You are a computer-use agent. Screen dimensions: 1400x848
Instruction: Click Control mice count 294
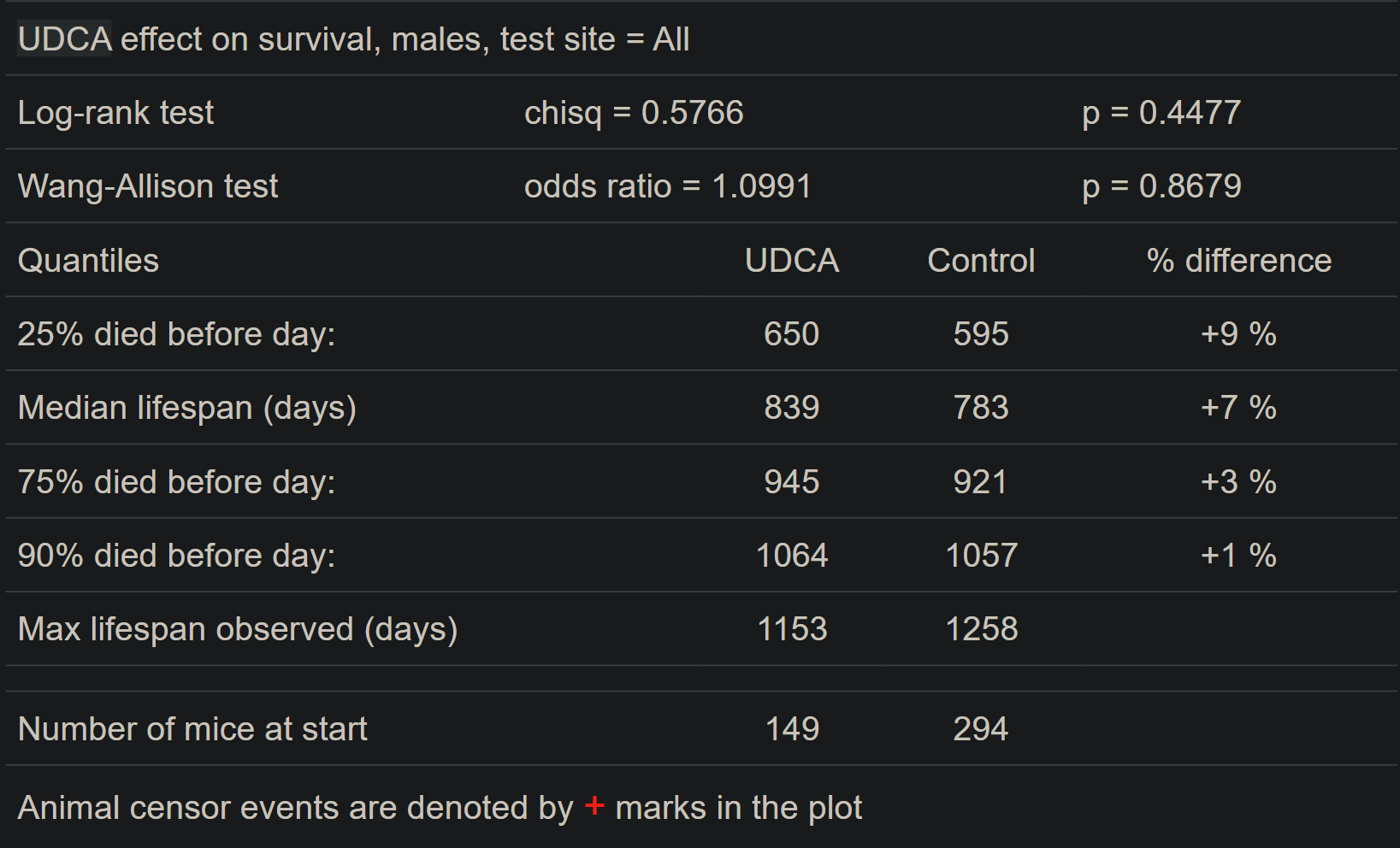981,729
